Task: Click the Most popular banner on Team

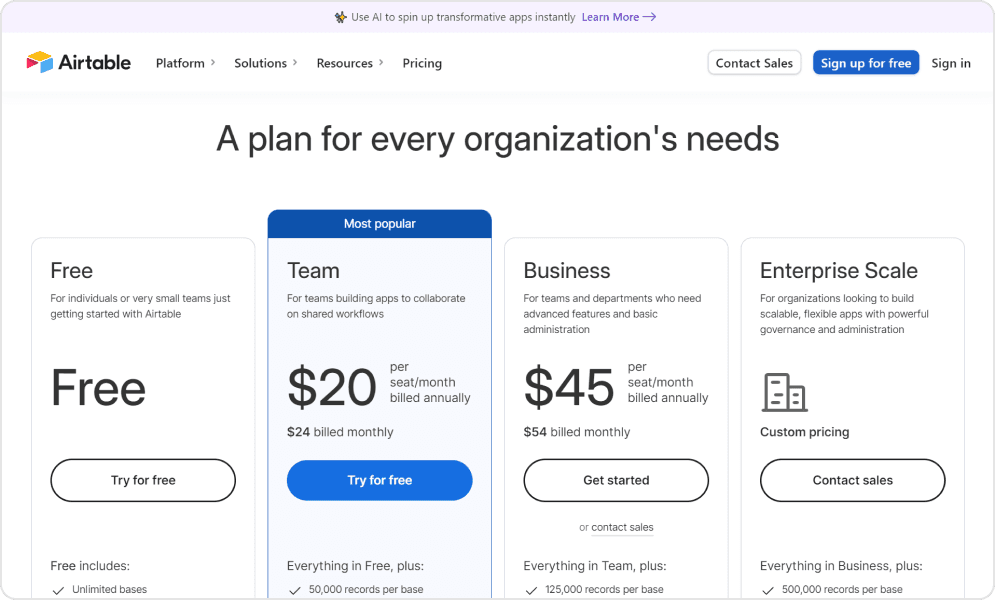Action: point(379,224)
